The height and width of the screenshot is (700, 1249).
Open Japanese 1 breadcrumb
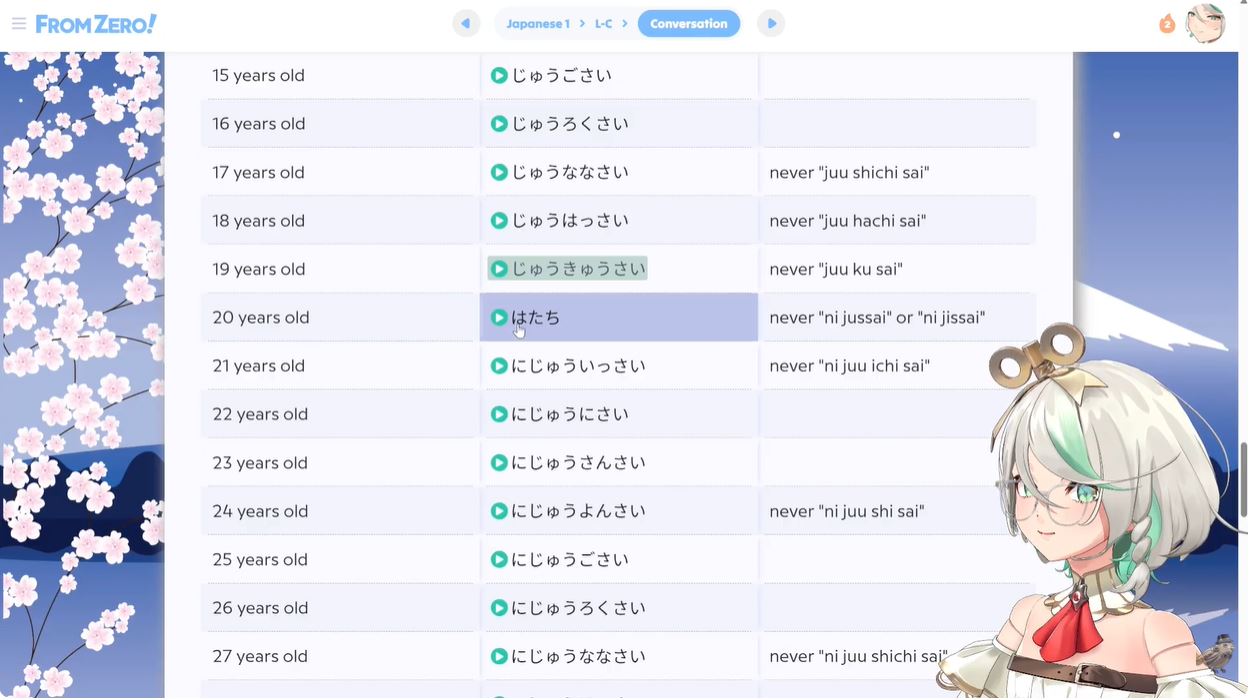[x=537, y=24]
